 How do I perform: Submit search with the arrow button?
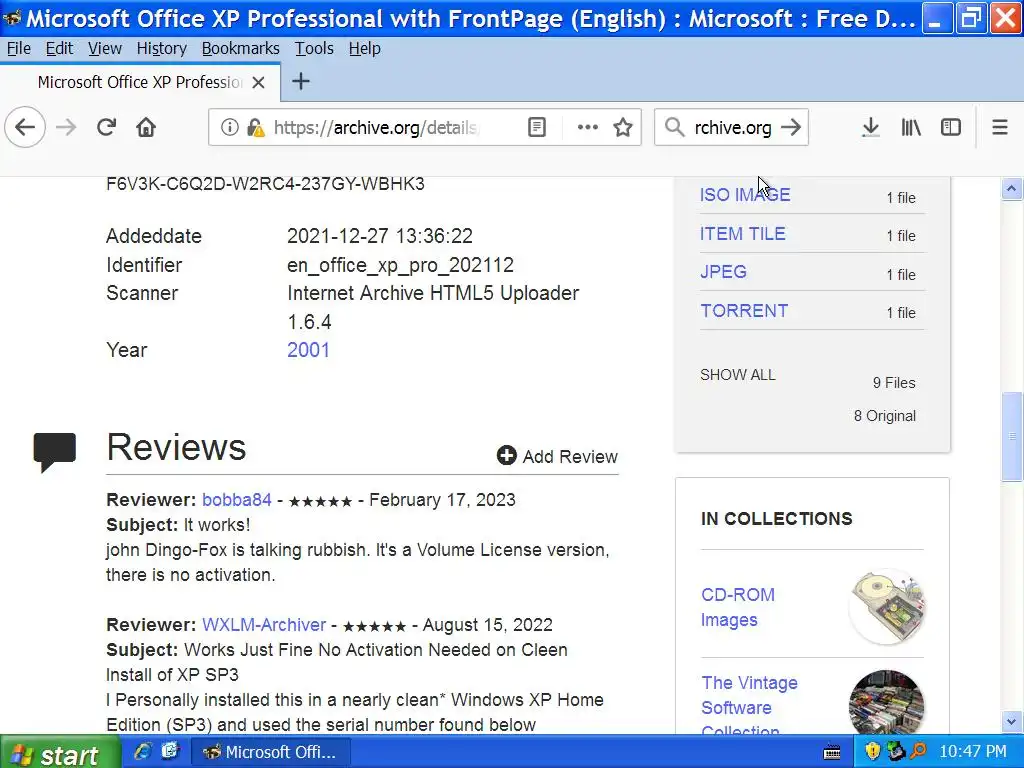(x=791, y=127)
